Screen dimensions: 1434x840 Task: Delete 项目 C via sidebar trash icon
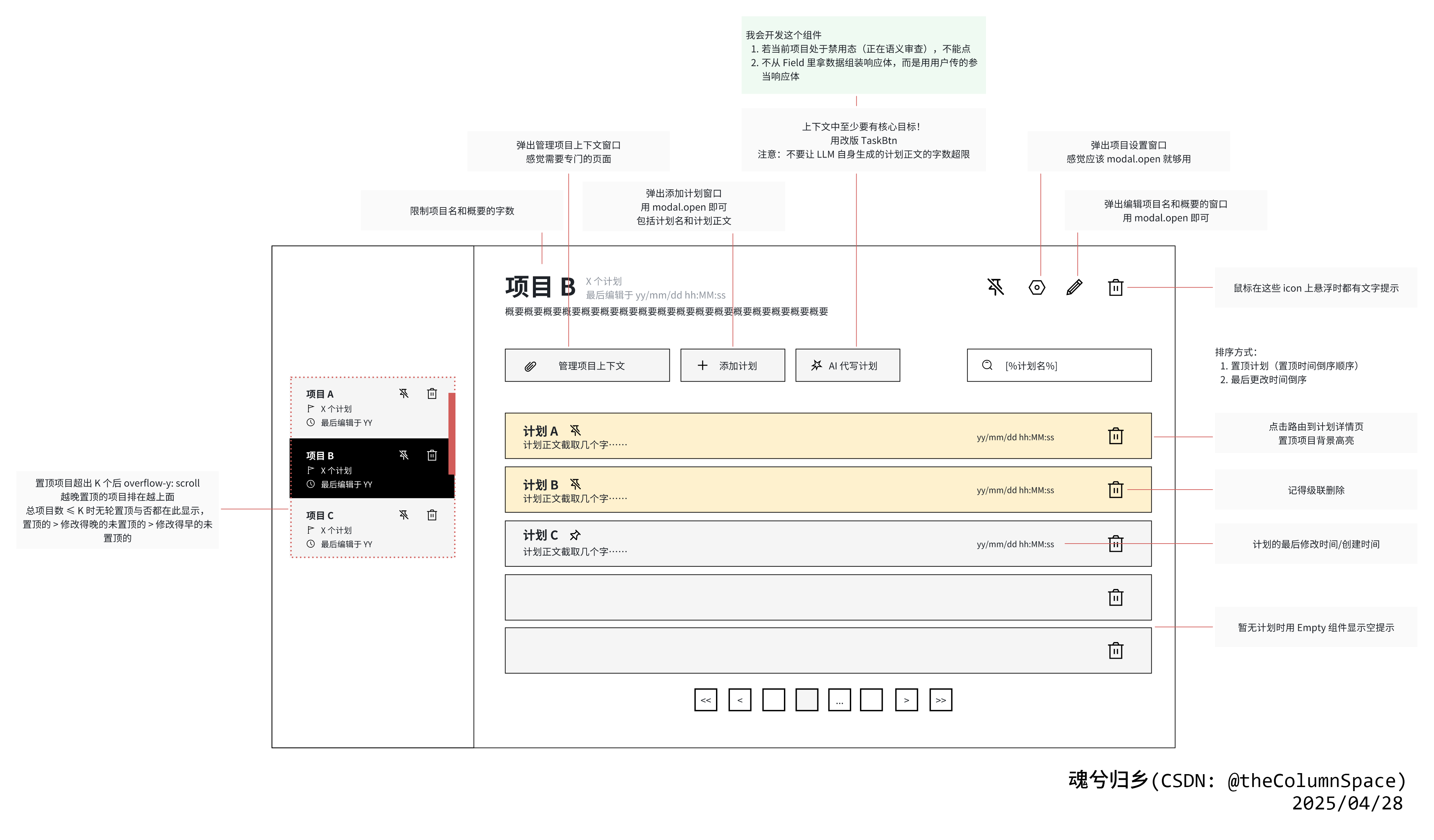432,515
